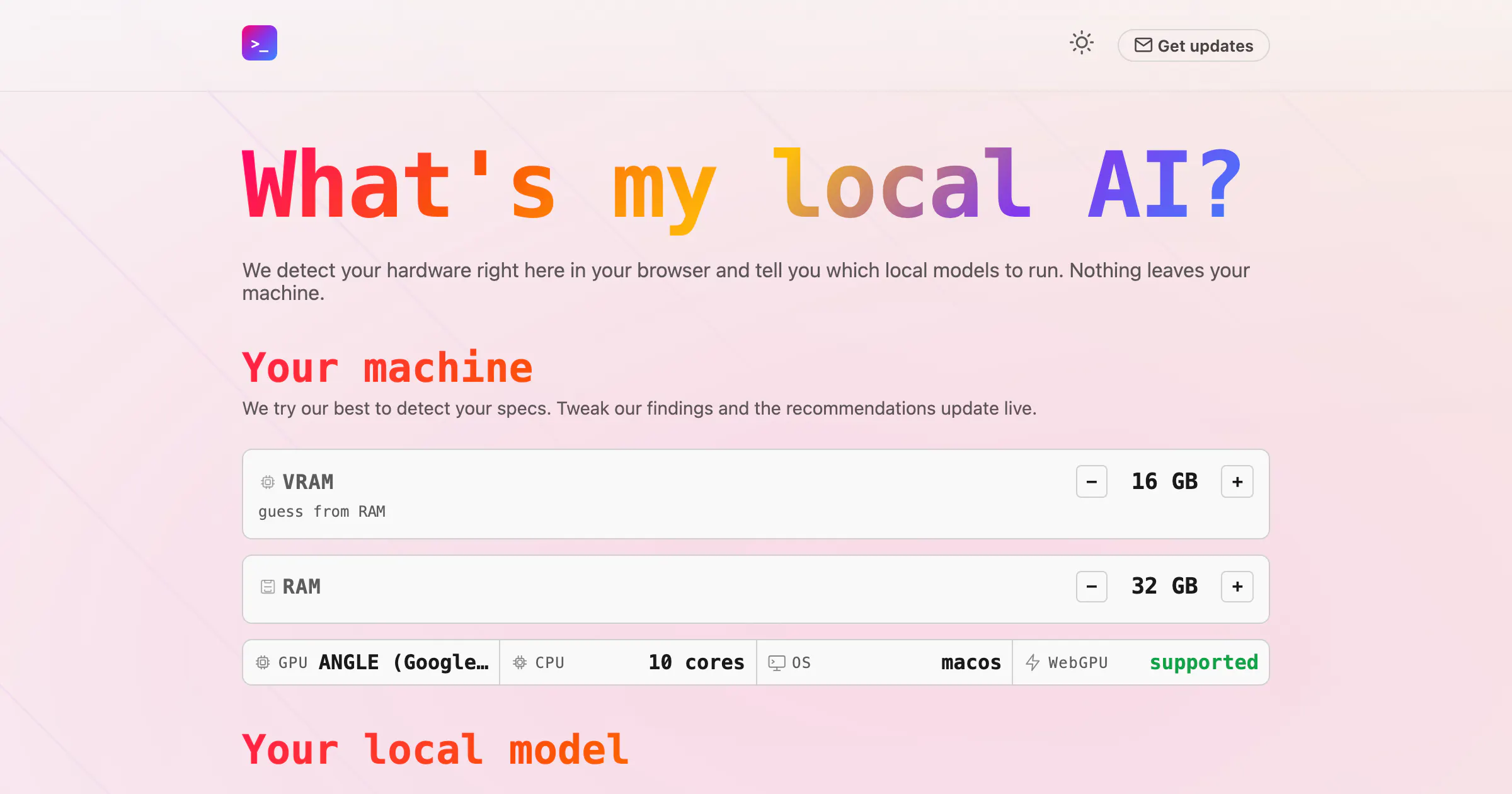Increase RAM with the plus button
The image size is (1512, 794).
[1237, 587]
